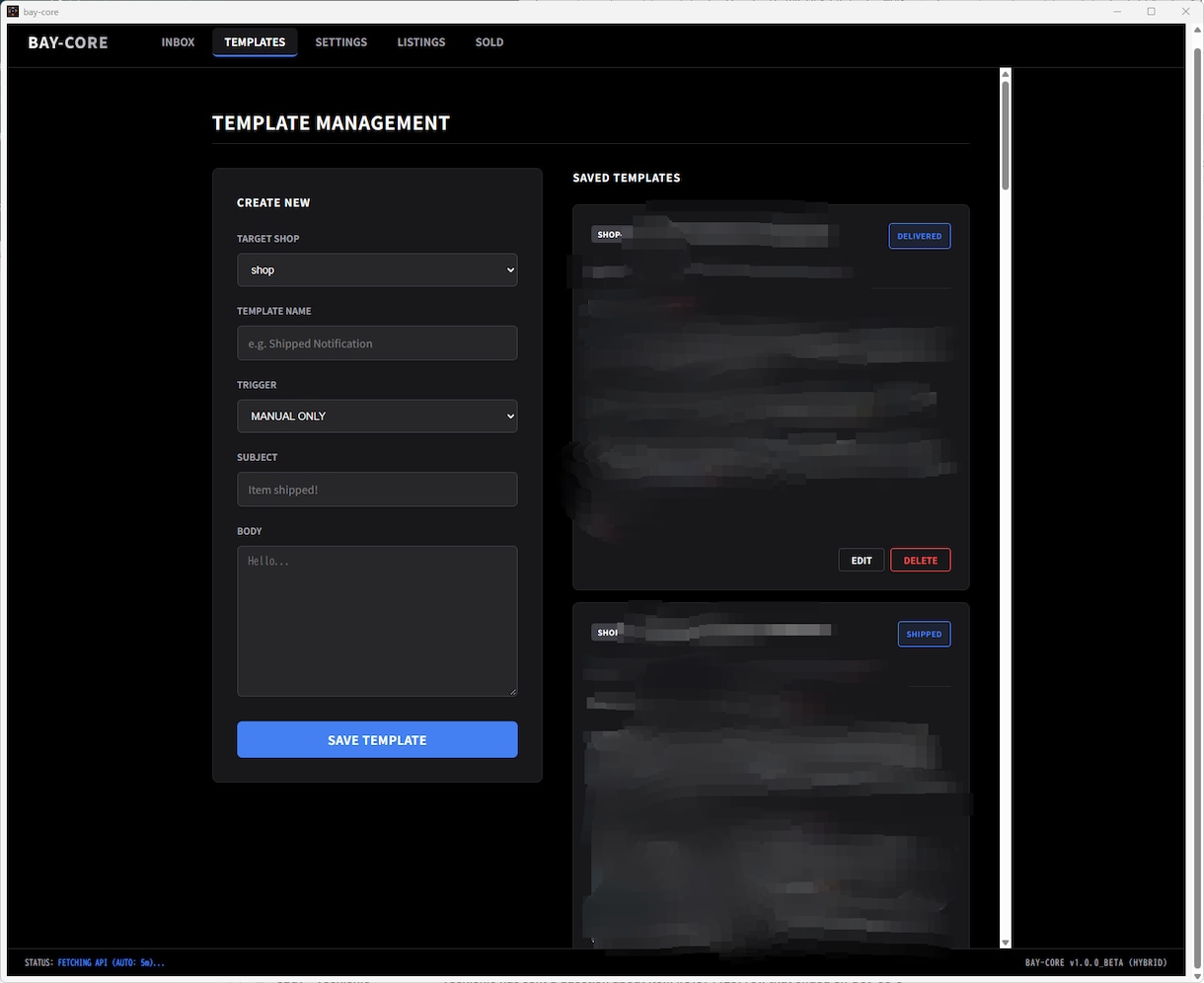The height and width of the screenshot is (983, 1204).
Task: Click the 'TRIGGER' field label
Action: (257, 385)
